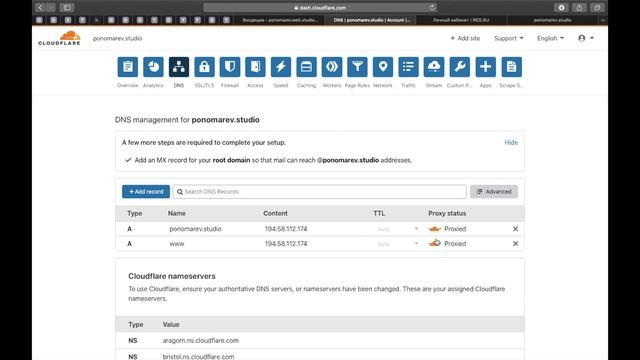Click the 194.58.112.174 content of www
640x360 pixels.
point(286,244)
